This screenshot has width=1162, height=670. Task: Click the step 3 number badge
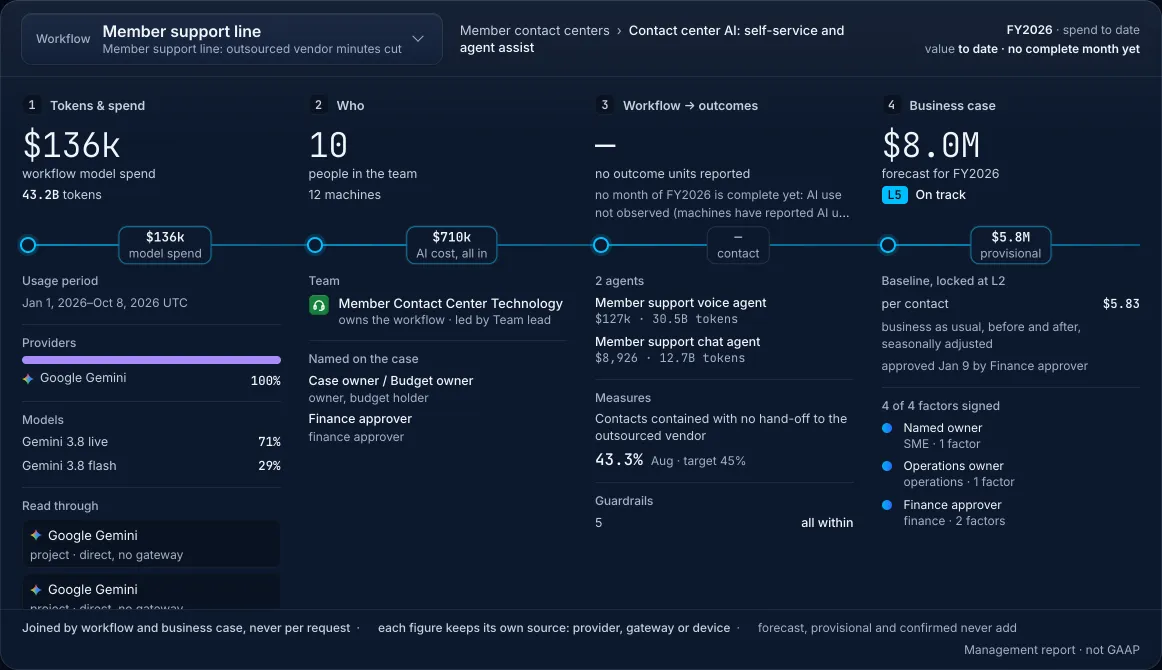point(604,105)
